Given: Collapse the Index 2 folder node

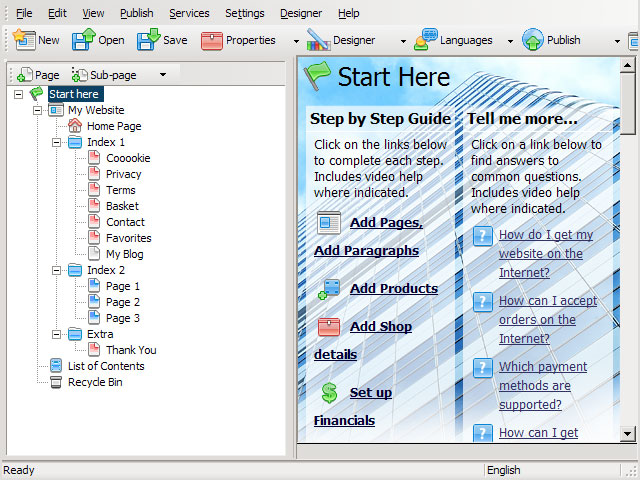Looking at the screenshot, I should [x=56, y=270].
